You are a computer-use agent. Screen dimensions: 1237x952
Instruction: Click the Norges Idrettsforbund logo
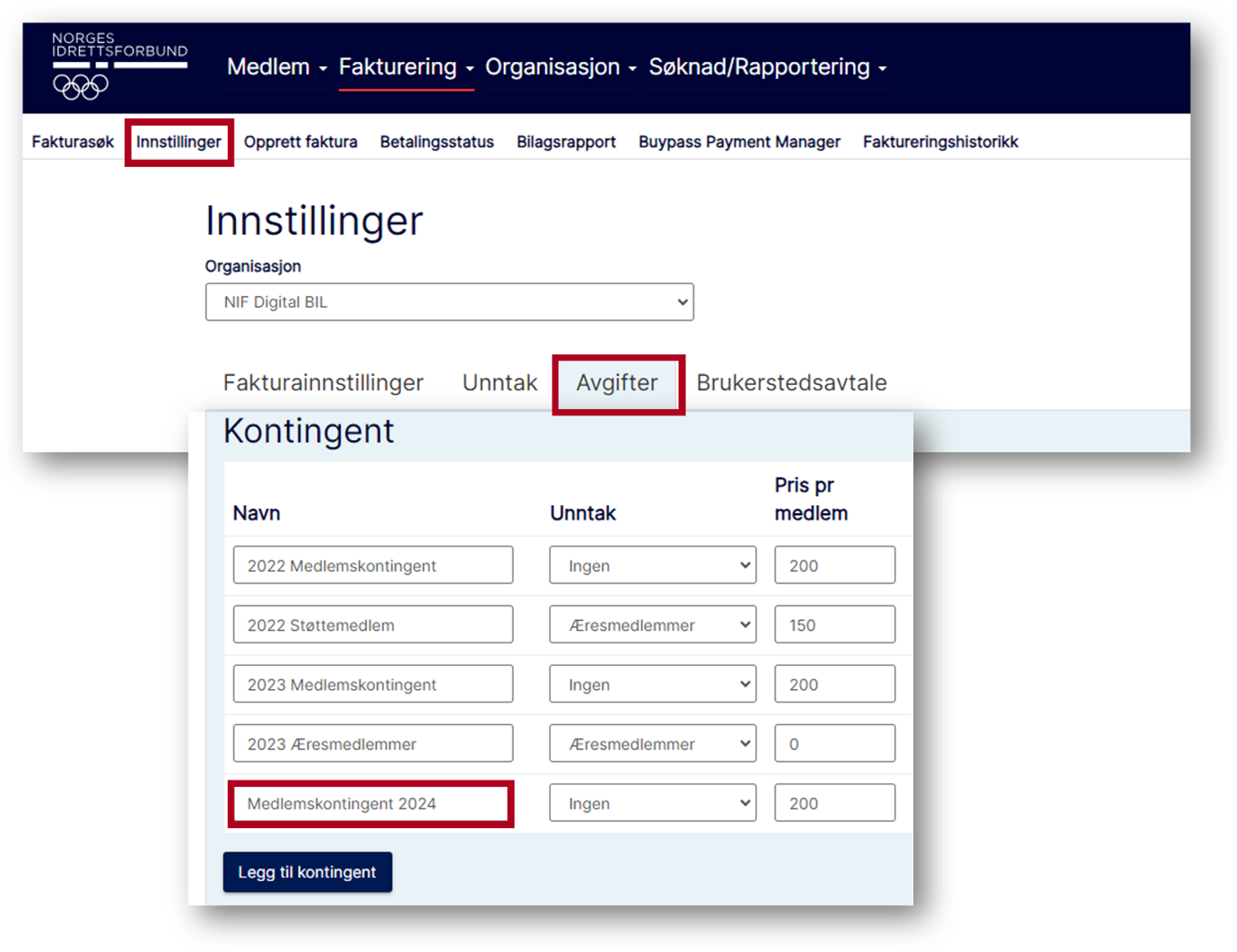coord(119,63)
